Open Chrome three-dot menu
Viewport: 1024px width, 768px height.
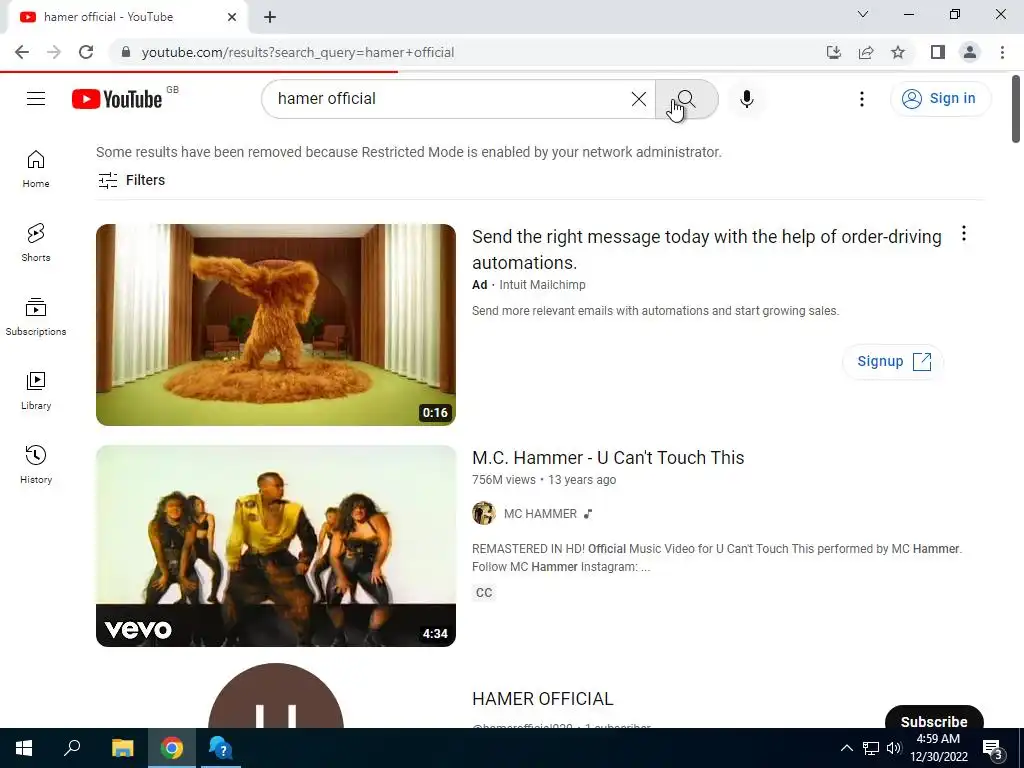tap(1002, 52)
